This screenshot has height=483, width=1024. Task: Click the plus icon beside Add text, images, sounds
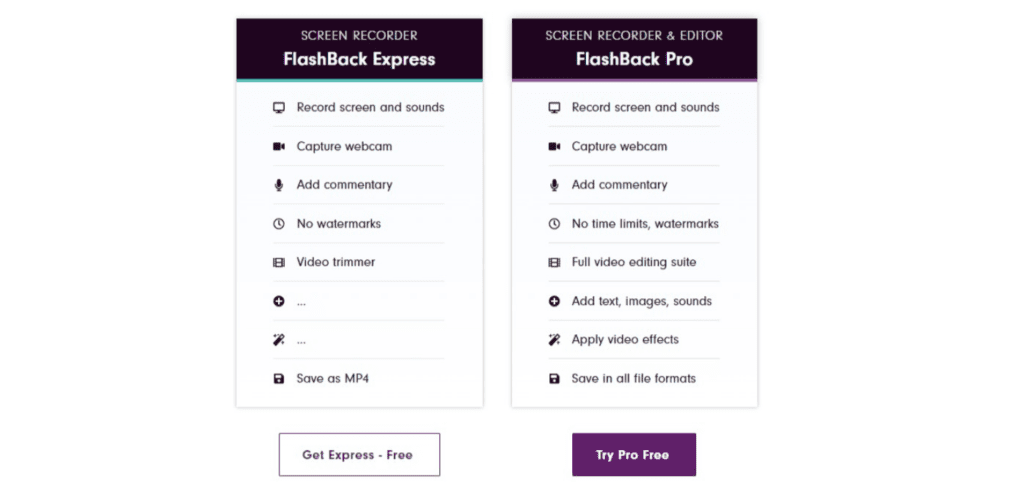coord(554,301)
